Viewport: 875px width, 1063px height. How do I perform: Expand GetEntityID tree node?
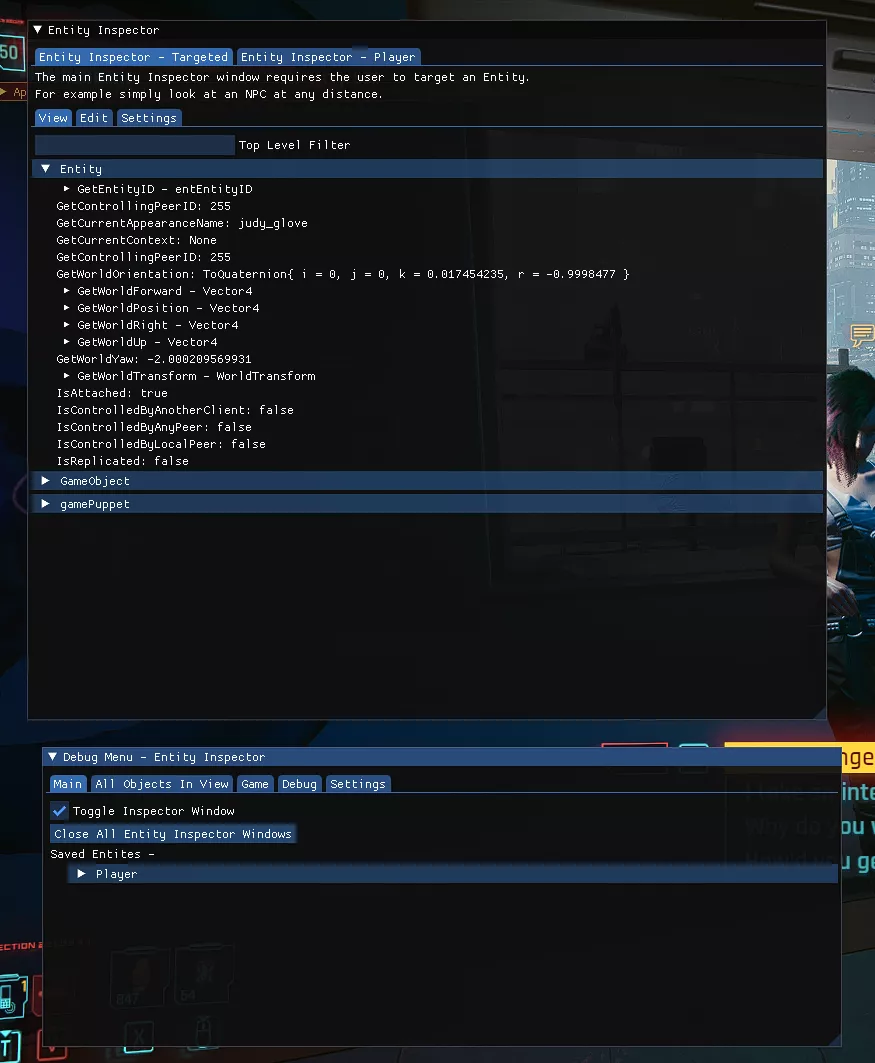(67, 189)
